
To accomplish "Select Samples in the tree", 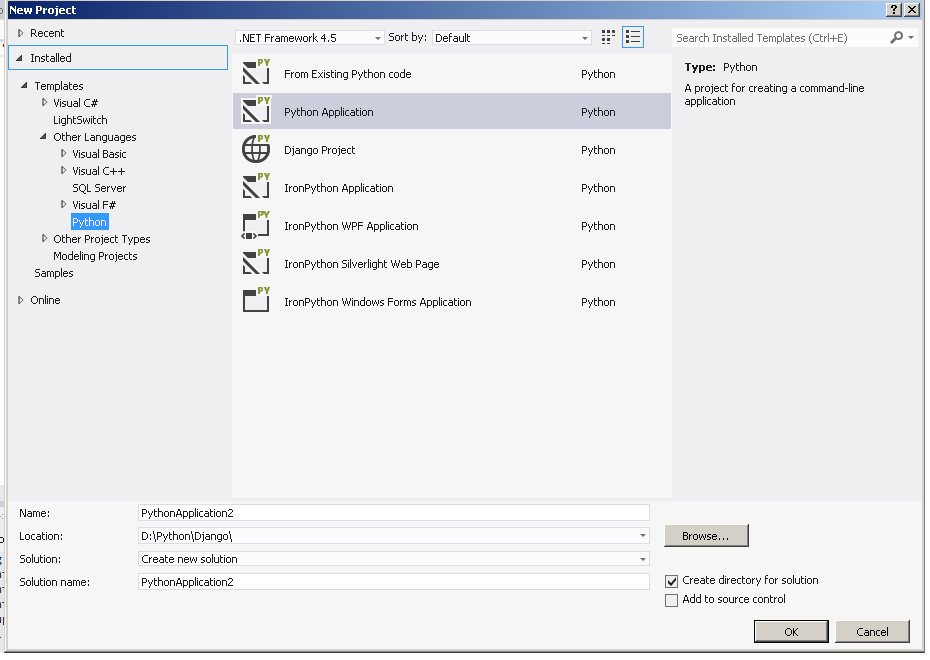I will 54,273.
